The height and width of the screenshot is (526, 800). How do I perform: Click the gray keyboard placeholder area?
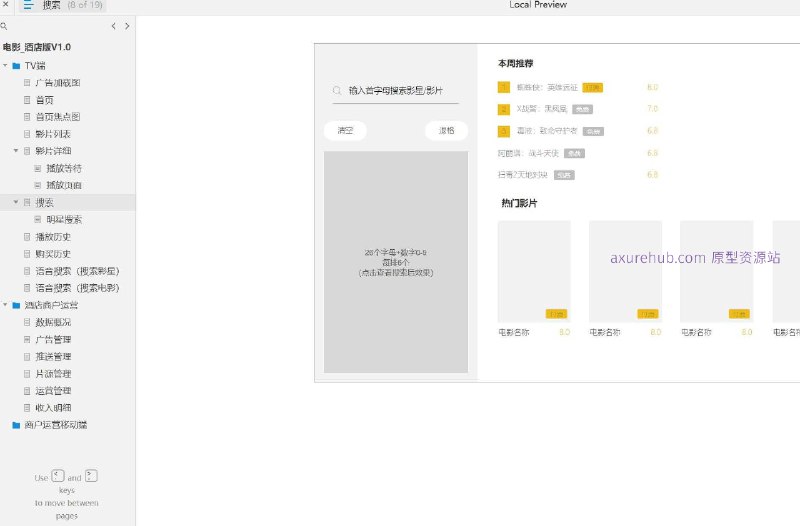[396, 262]
